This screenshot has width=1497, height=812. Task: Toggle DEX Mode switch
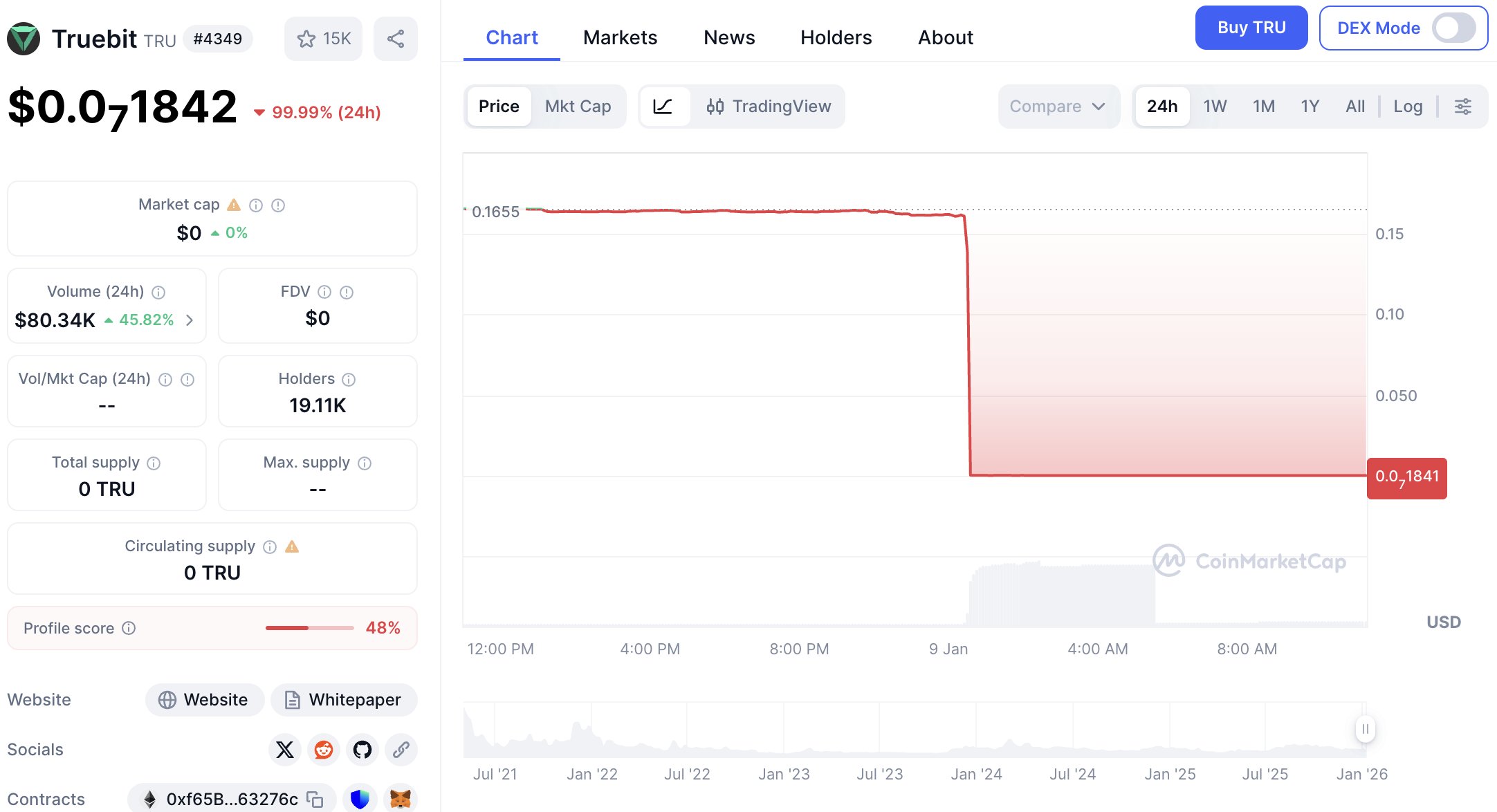[x=1453, y=28]
